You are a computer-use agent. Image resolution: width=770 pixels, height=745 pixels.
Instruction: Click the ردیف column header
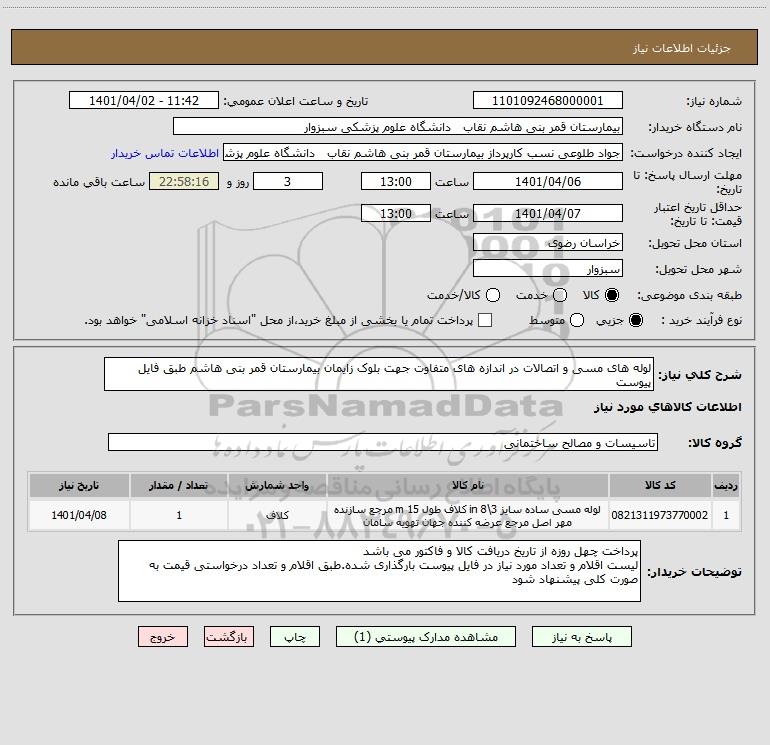726,486
